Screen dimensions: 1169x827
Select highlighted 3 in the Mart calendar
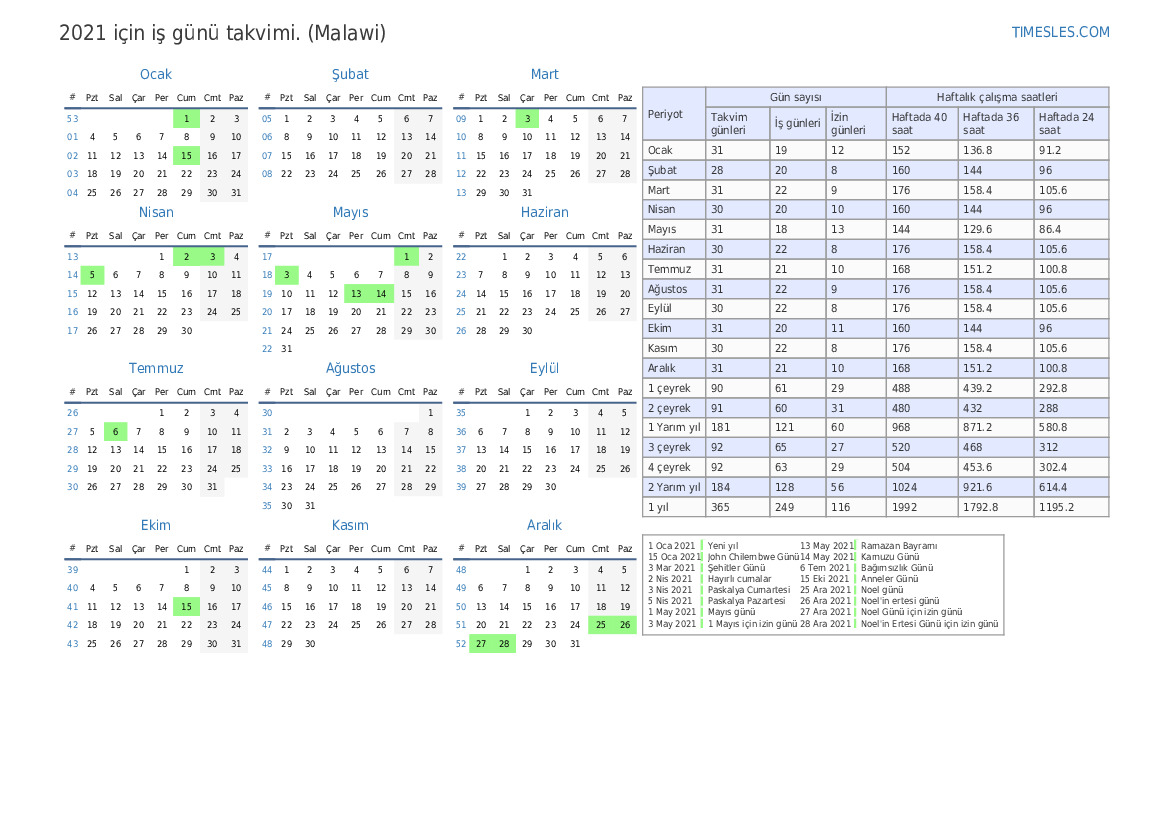527,118
